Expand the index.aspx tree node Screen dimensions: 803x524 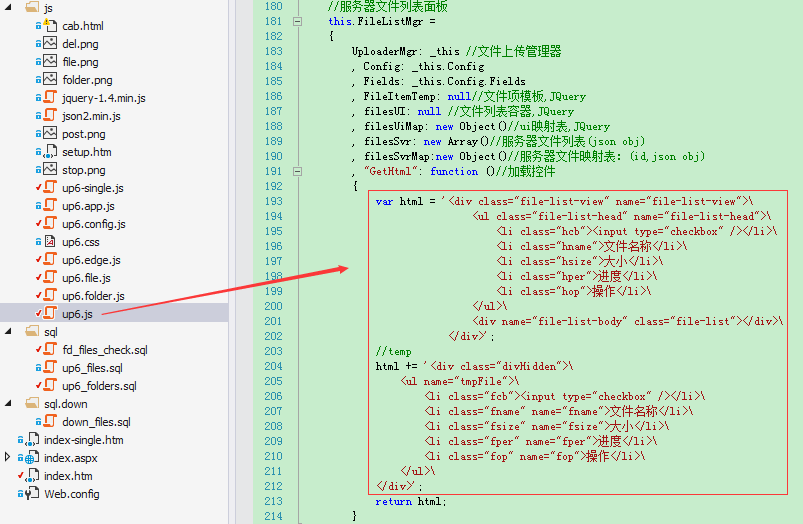[x=7, y=457]
